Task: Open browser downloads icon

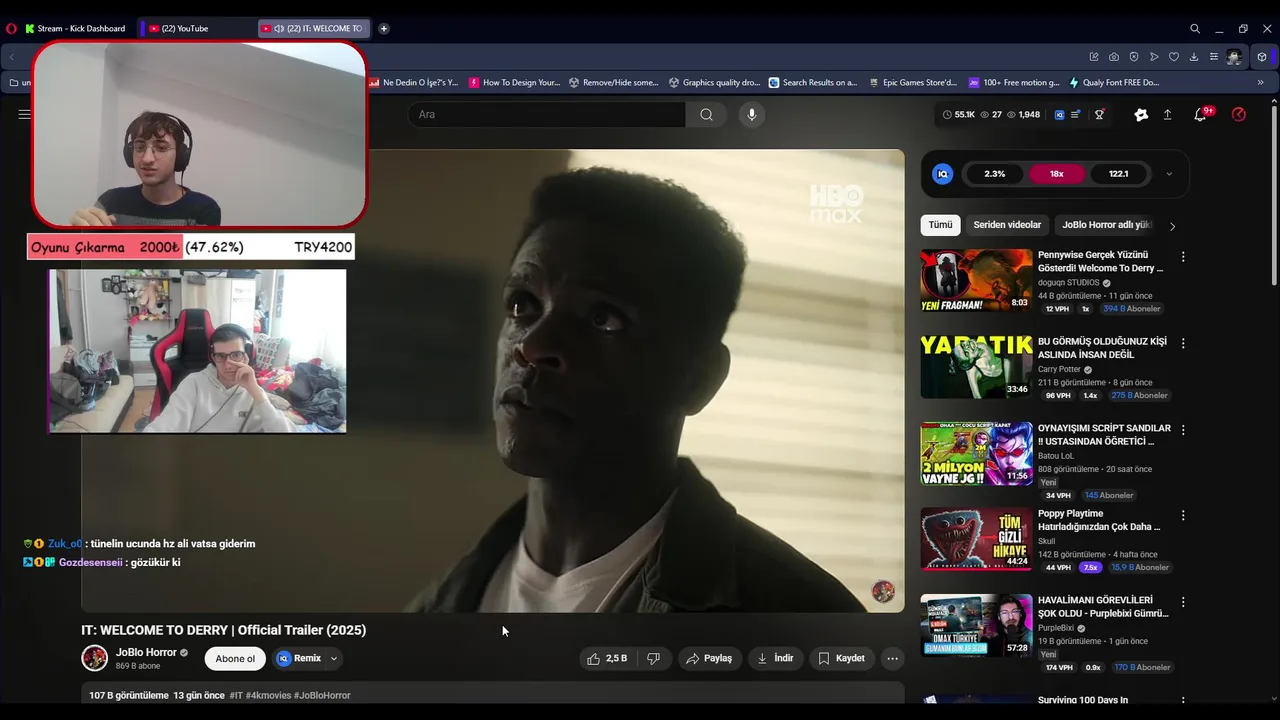Action: click(1194, 57)
